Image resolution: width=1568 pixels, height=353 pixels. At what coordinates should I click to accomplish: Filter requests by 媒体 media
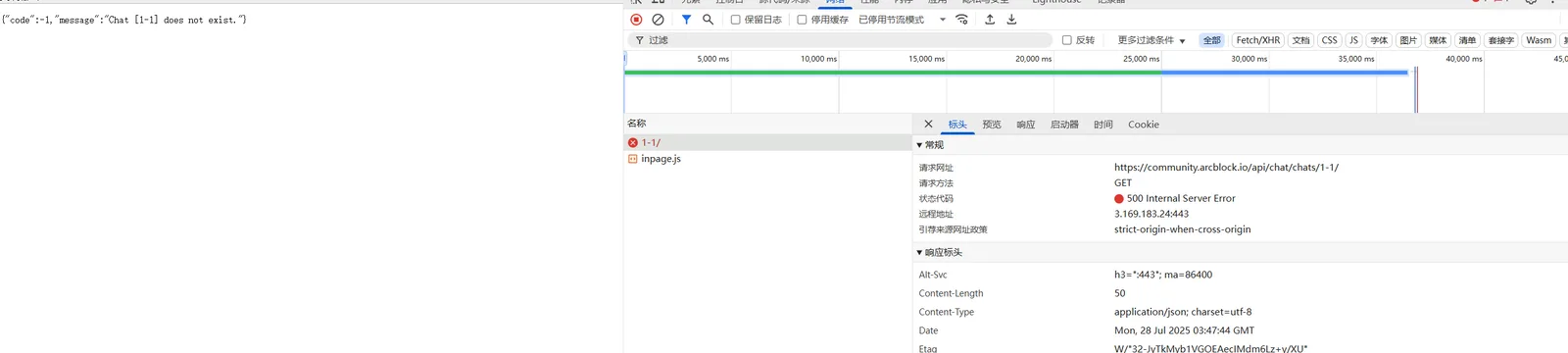pyautogui.click(x=1438, y=40)
